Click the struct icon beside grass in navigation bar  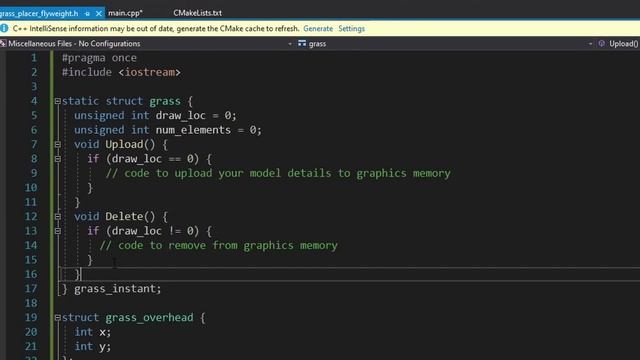(x=302, y=43)
